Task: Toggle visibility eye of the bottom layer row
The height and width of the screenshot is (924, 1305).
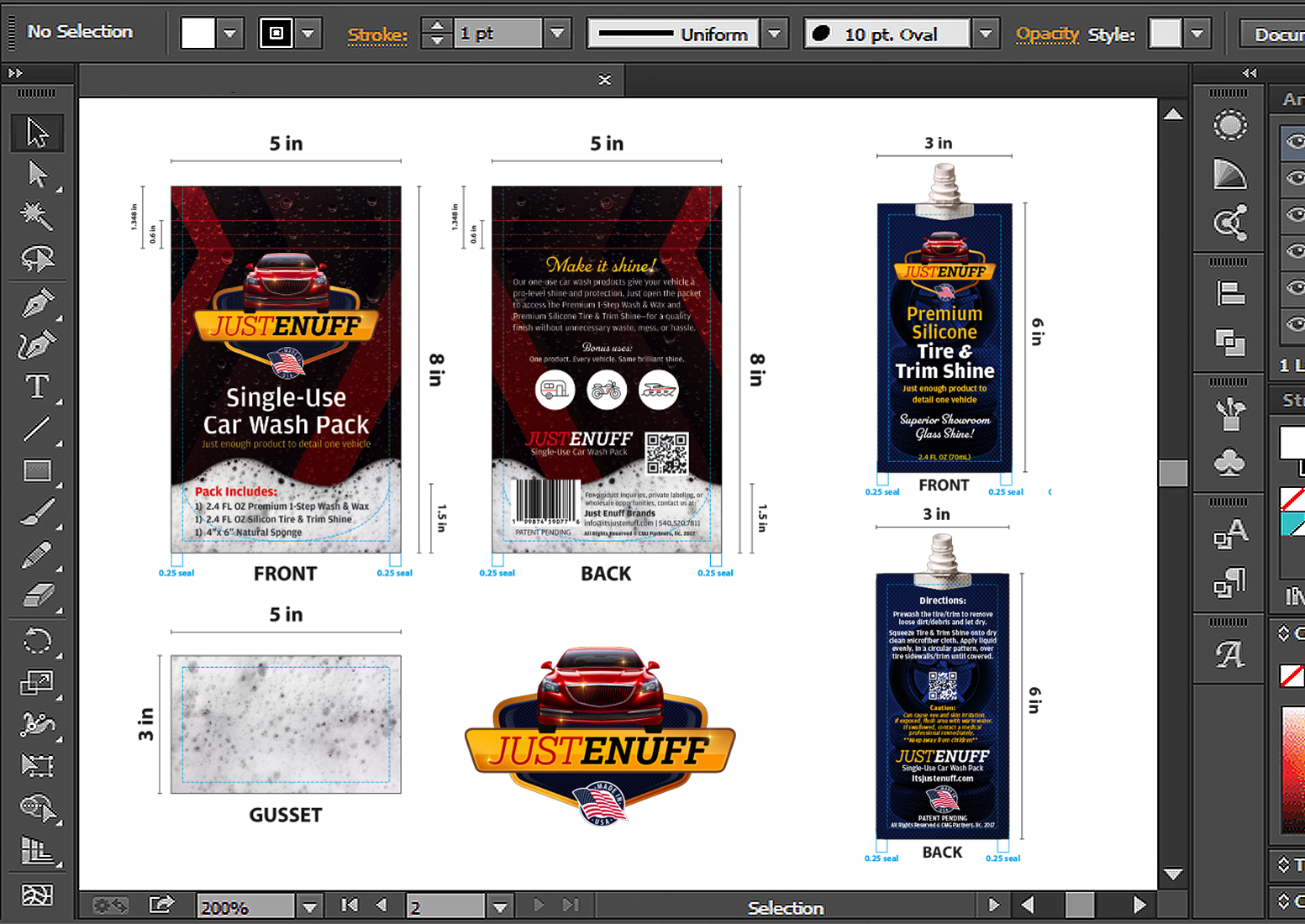Action: [x=1295, y=324]
